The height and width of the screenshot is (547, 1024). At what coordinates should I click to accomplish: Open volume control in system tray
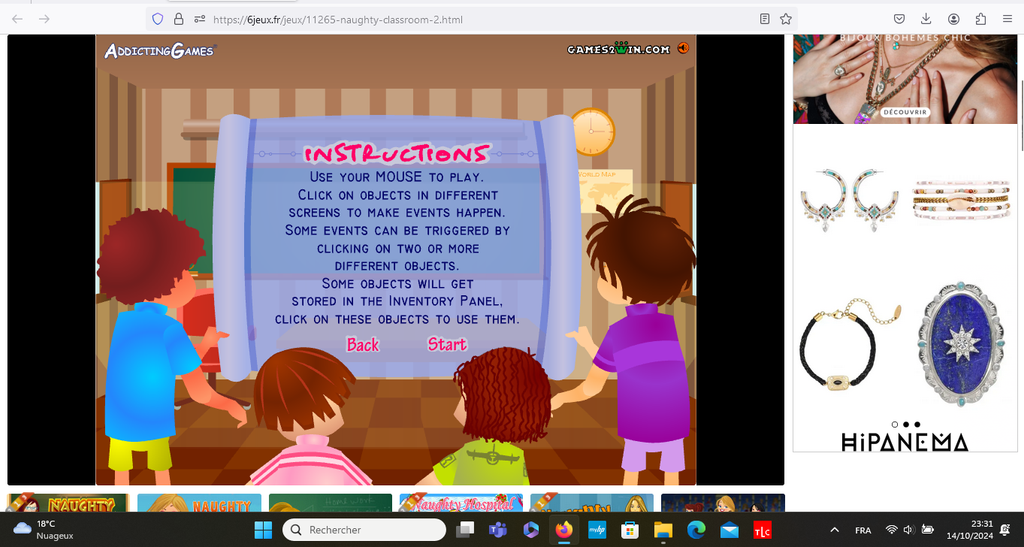908,529
